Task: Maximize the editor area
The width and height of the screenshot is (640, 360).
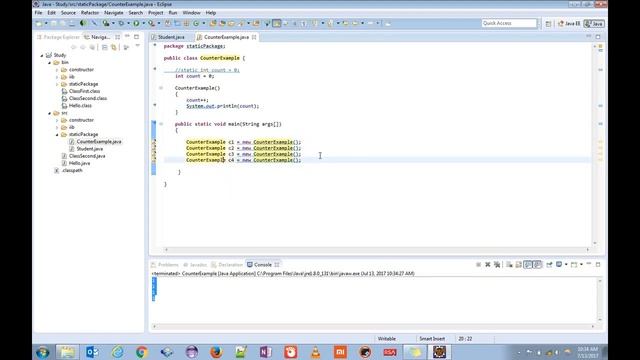Action: pyautogui.click(x=598, y=37)
